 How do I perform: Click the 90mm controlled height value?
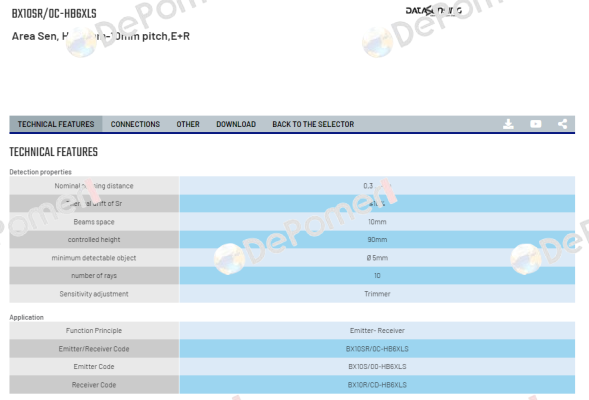pyautogui.click(x=377, y=240)
